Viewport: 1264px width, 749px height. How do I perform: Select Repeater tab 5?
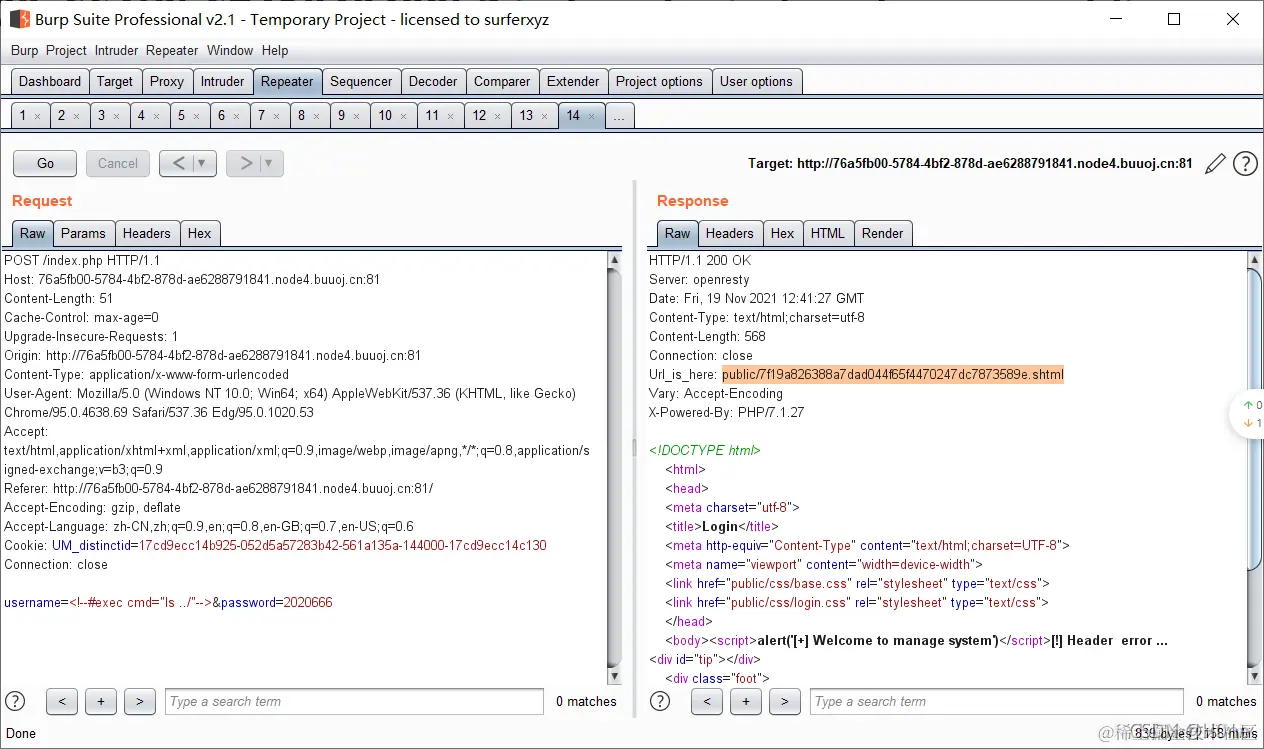click(181, 116)
